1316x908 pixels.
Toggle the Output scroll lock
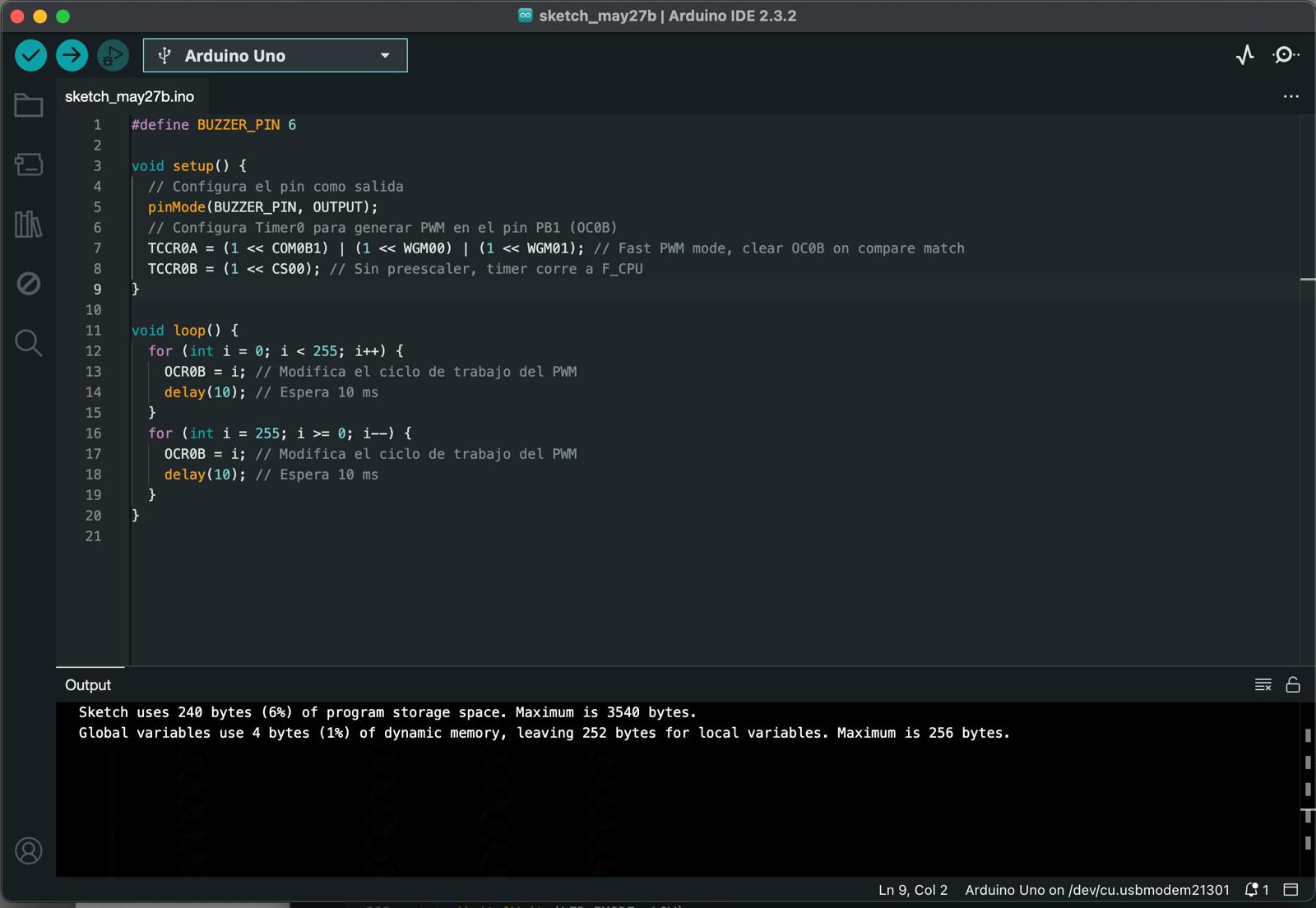point(1293,684)
